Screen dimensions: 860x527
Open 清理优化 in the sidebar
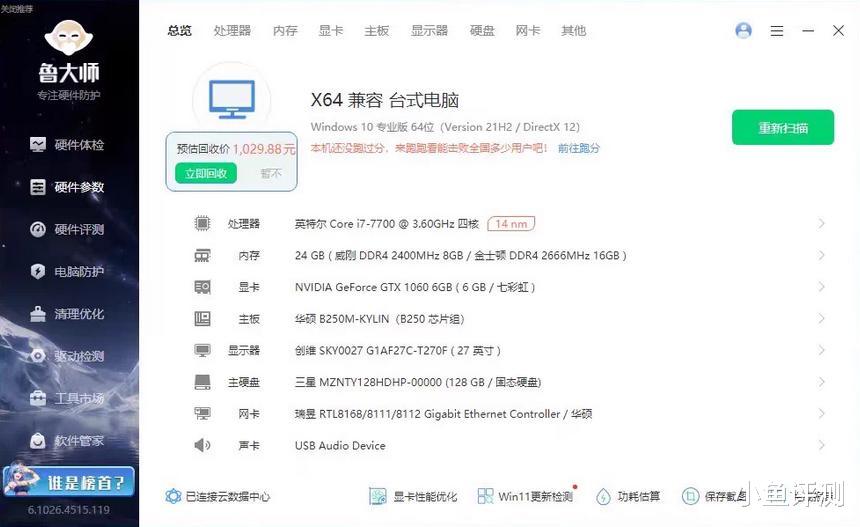[67, 314]
